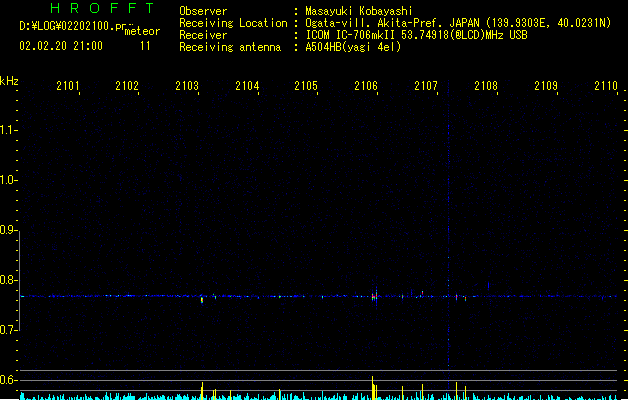The image size is (629, 400).
Task: Select the meteor count value 11
Action: (145, 46)
